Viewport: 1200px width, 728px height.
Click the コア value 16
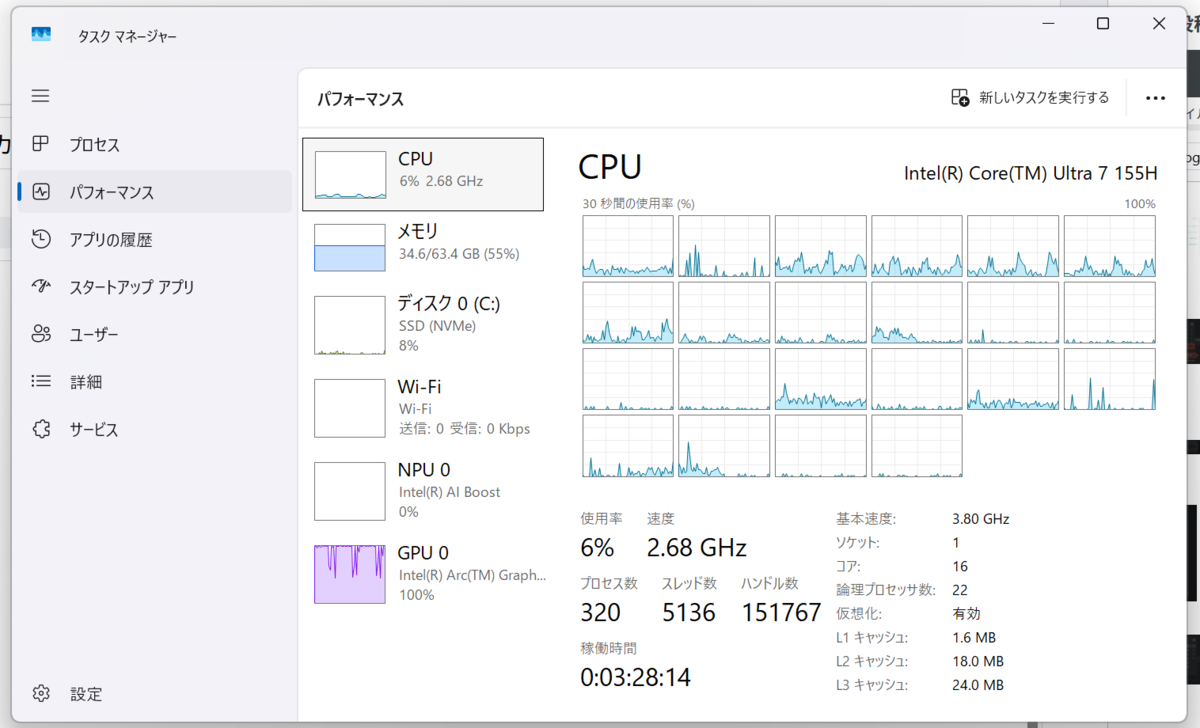pyautogui.click(x=960, y=566)
